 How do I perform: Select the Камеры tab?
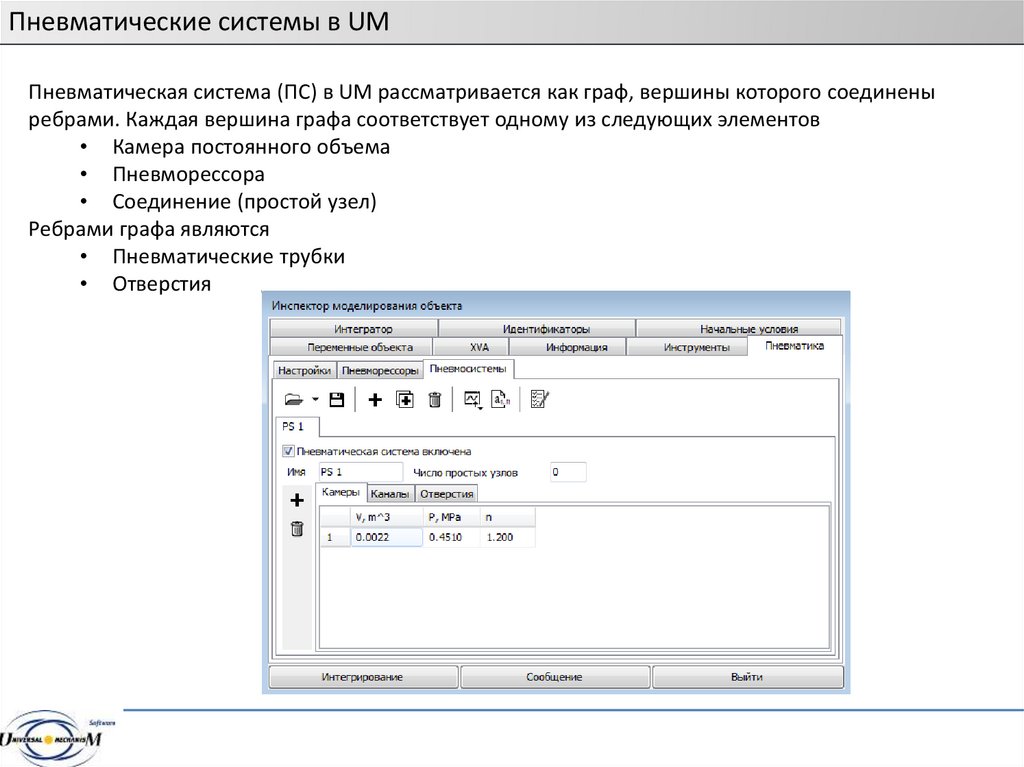pos(341,492)
